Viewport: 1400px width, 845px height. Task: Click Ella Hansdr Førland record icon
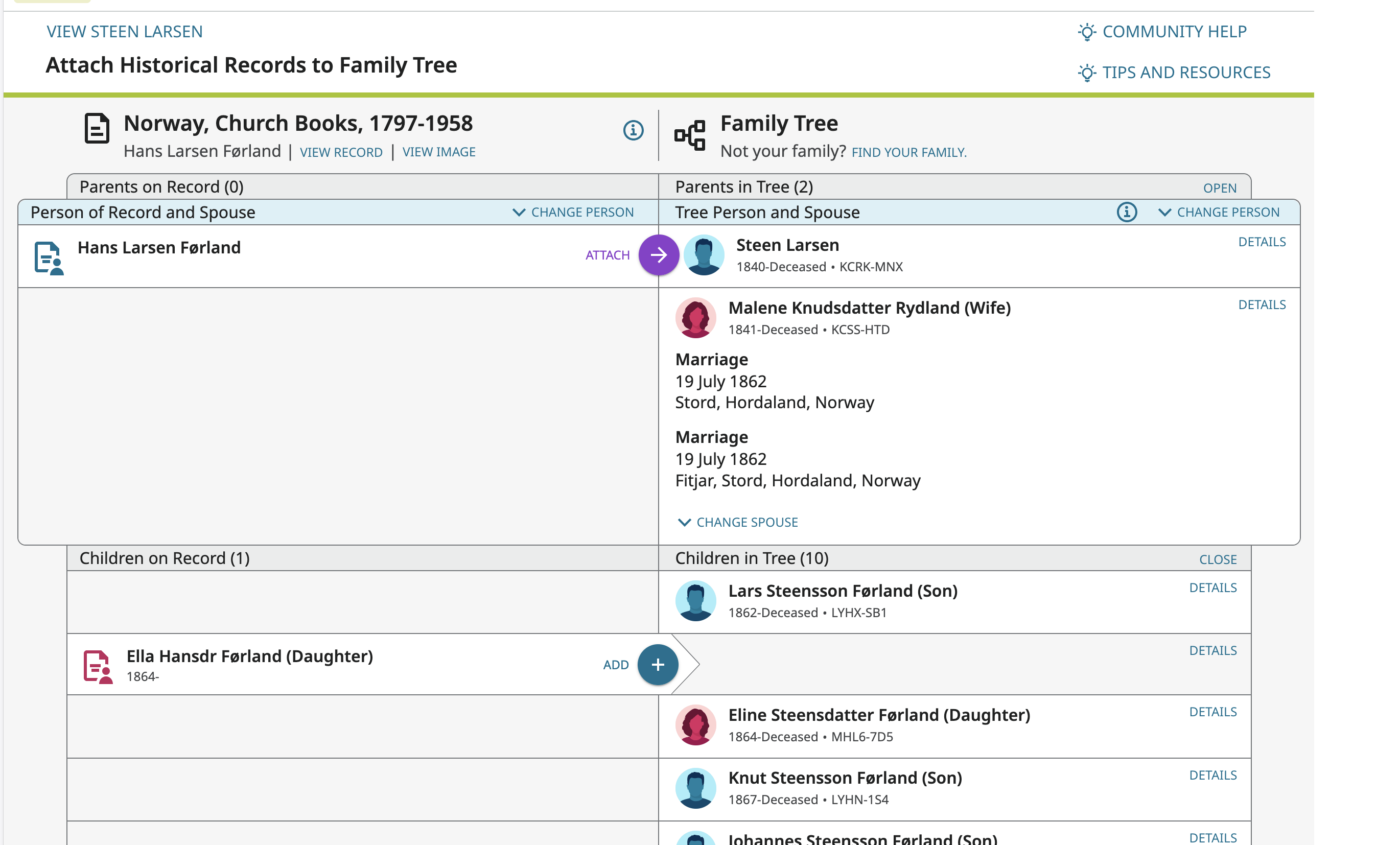(x=98, y=666)
